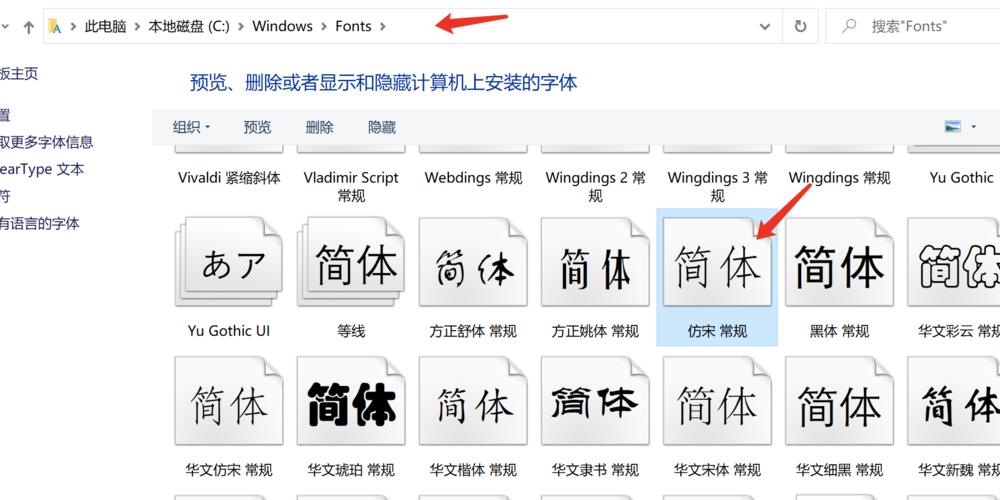Open the view options dropdown arrow
The width and height of the screenshot is (1000, 500).
pyautogui.click(x=973, y=127)
